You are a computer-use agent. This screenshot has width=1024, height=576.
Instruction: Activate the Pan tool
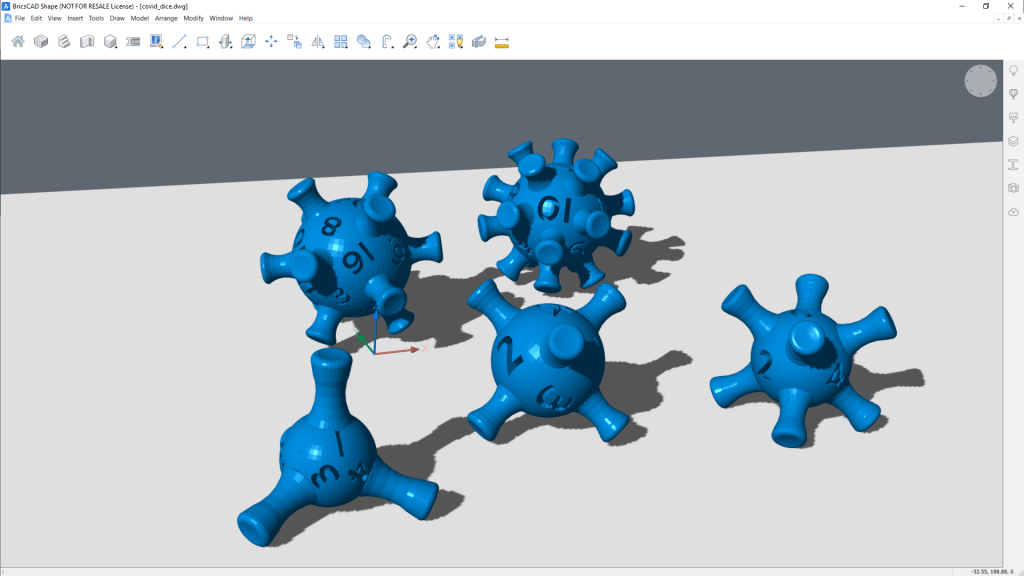[433, 41]
